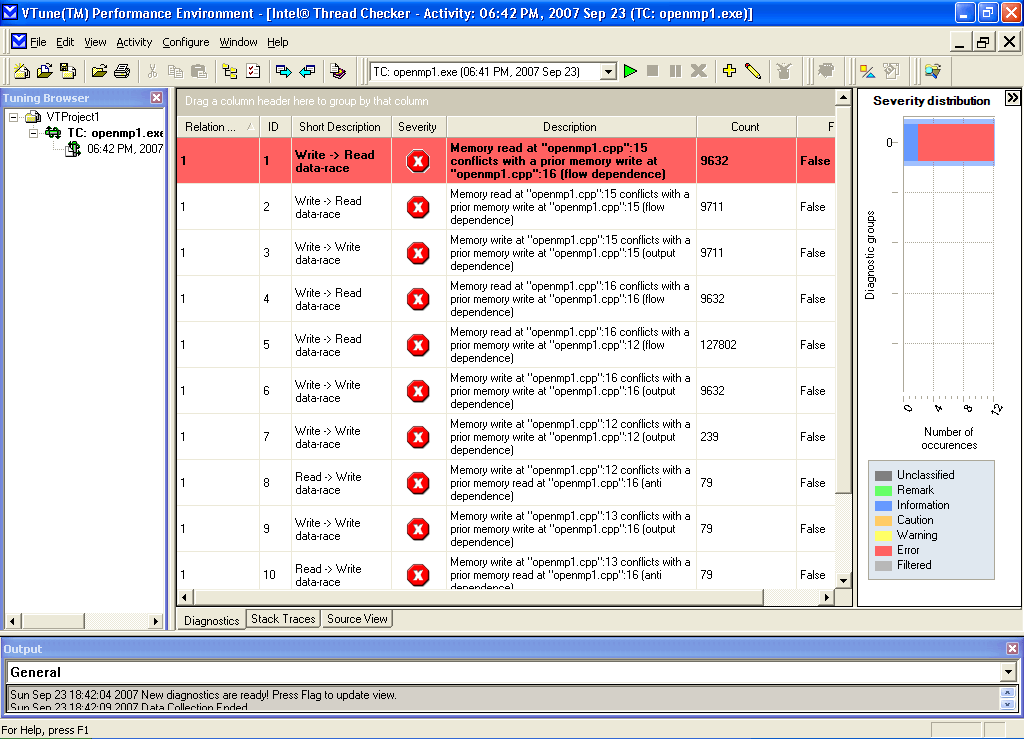The height and width of the screenshot is (739, 1024).
Task: Click the Warning yellow legend swatch
Action: [883, 535]
